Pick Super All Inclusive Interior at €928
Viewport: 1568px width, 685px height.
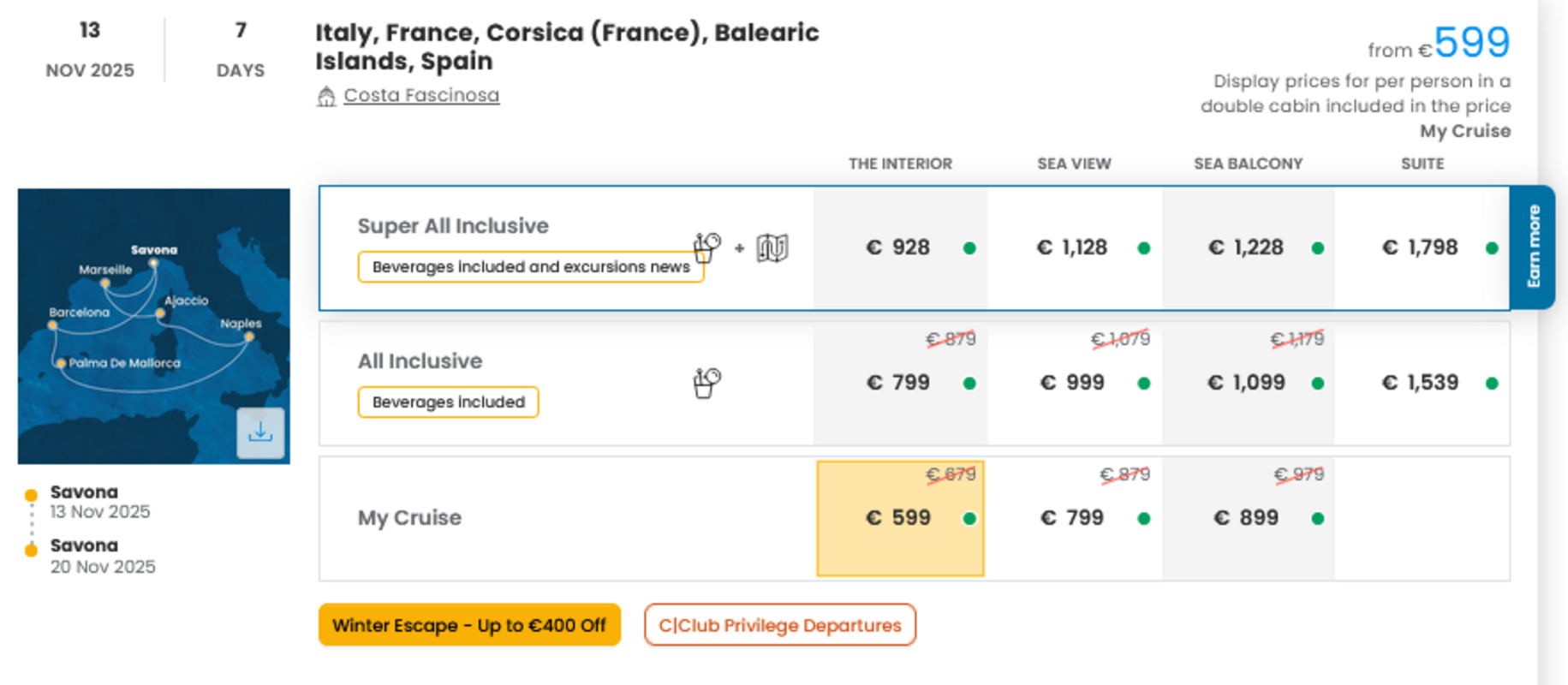[900, 247]
